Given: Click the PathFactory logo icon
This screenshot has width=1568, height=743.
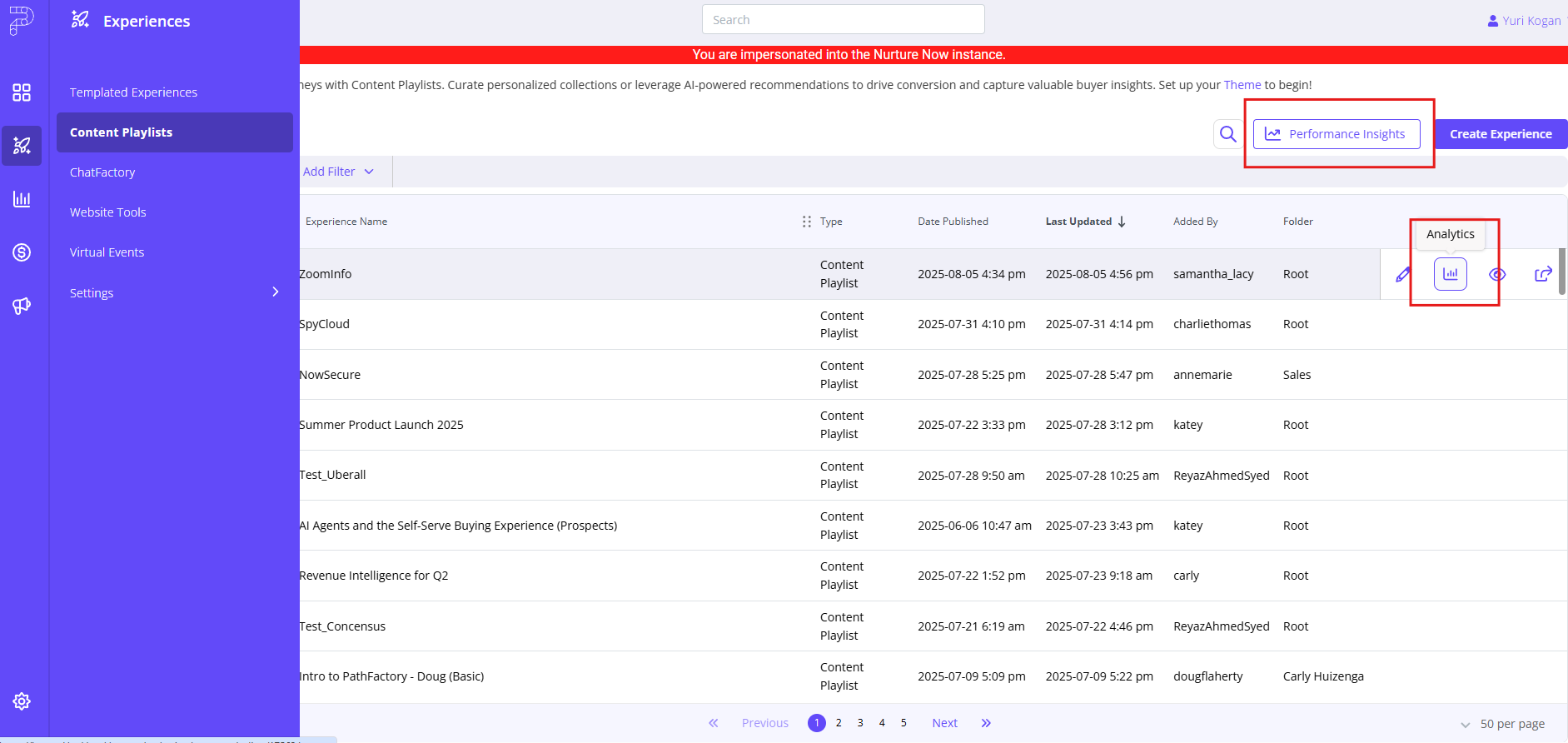Looking at the screenshot, I should (22, 20).
